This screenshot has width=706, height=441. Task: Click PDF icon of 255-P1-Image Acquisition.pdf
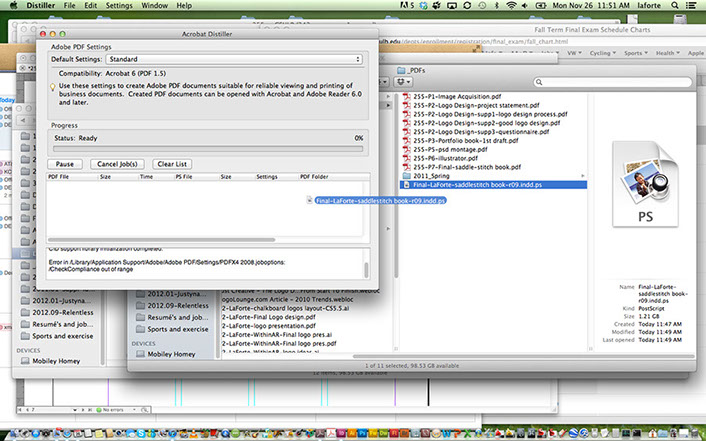pos(407,96)
